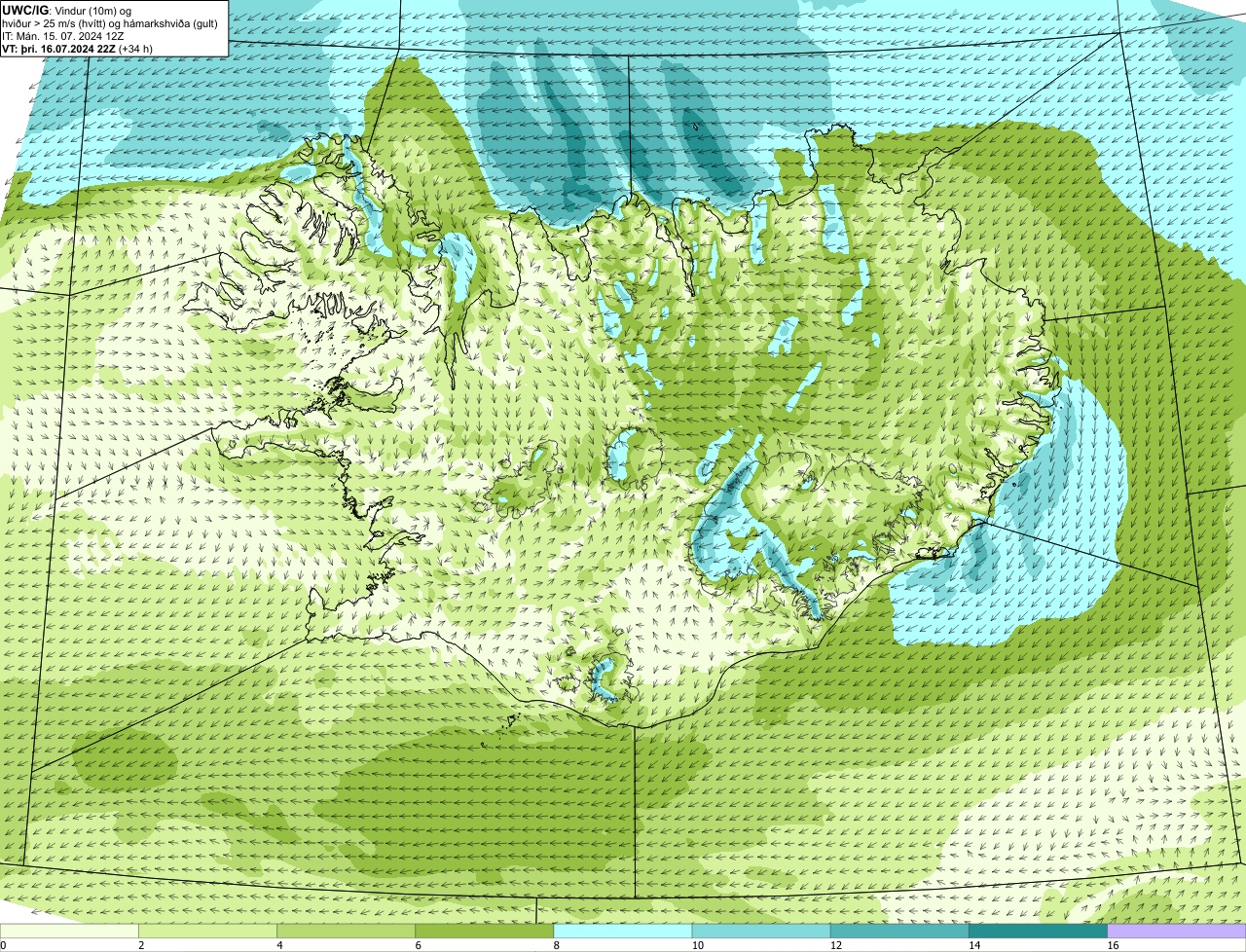Click the '12' scale label under the color bar
Viewport: 1246px width, 952px height.
836,945
